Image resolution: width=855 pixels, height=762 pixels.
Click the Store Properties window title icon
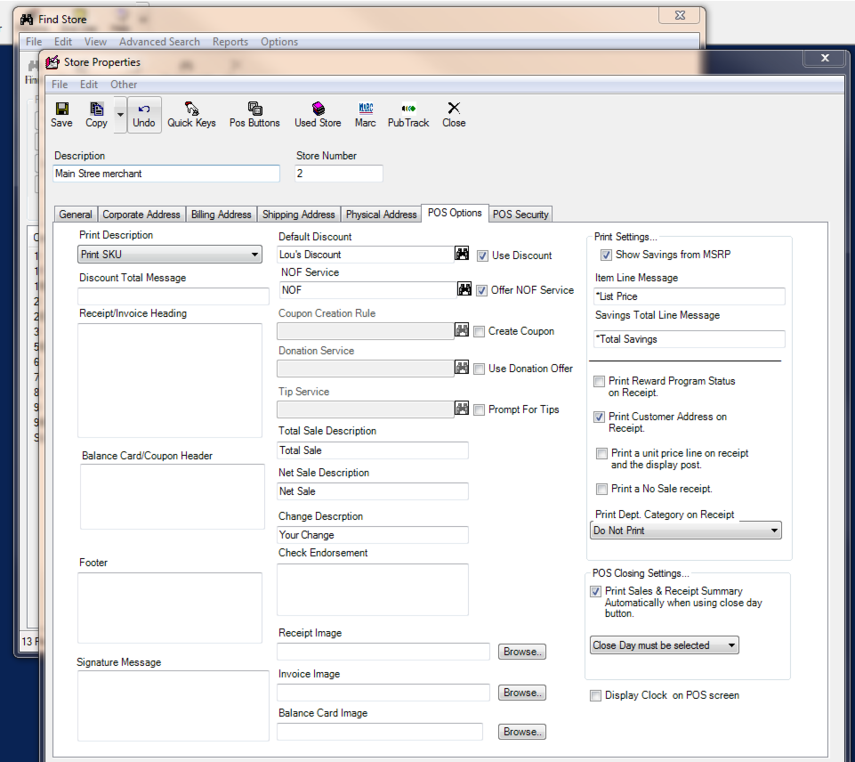coord(52,62)
